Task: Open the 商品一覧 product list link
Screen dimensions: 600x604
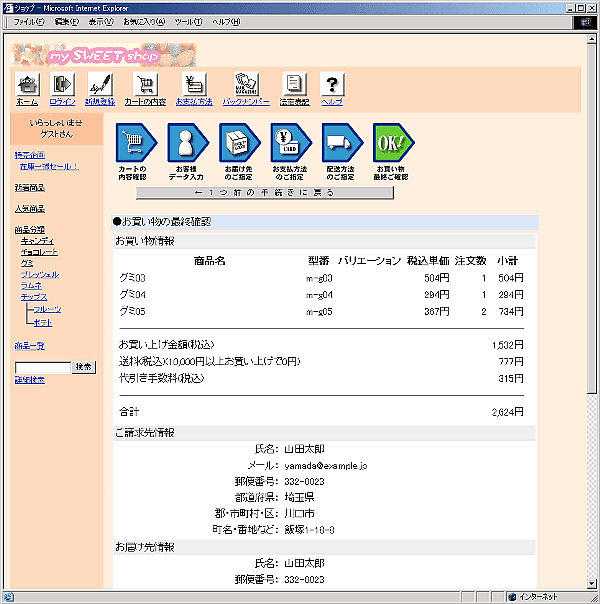Action: point(30,346)
